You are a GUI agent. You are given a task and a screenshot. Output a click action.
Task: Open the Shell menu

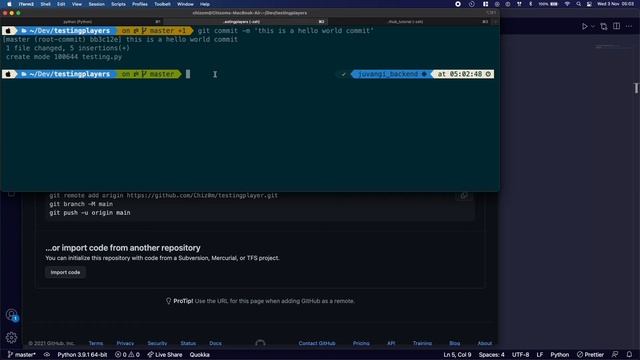click(45, 4)
